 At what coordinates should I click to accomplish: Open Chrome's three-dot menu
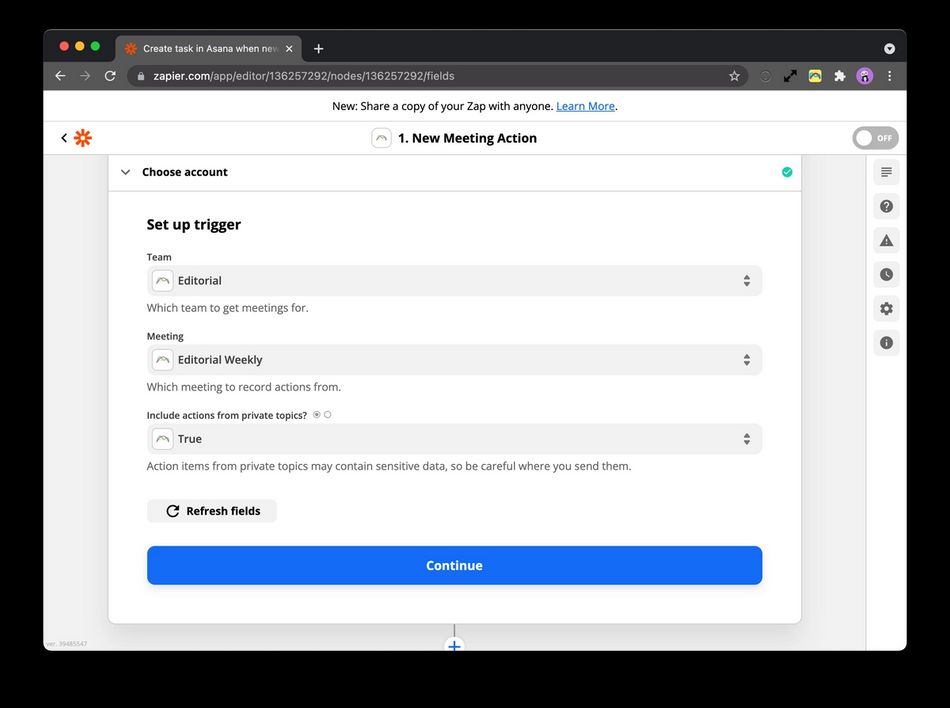click(x=889, y=76)
